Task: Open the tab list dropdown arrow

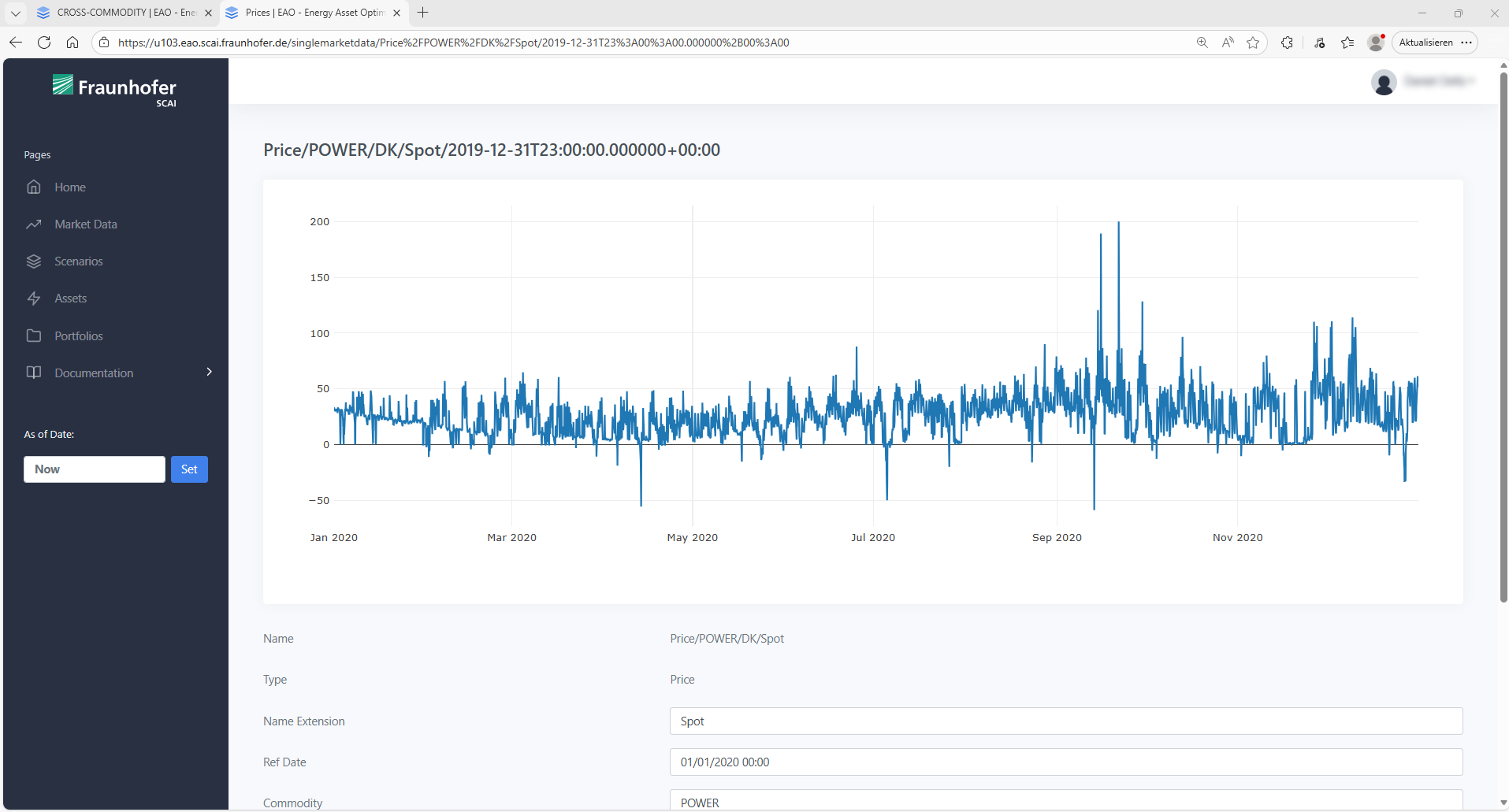Action: coord(15,13)
